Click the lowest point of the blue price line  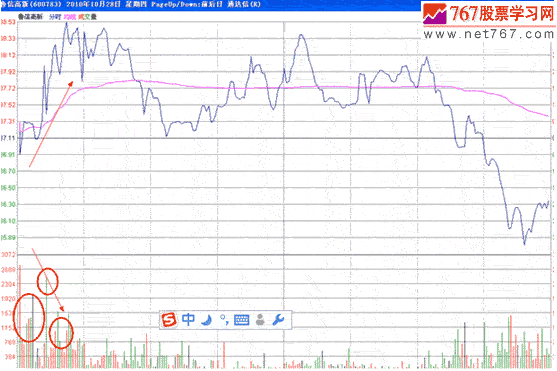click(524, 243)
